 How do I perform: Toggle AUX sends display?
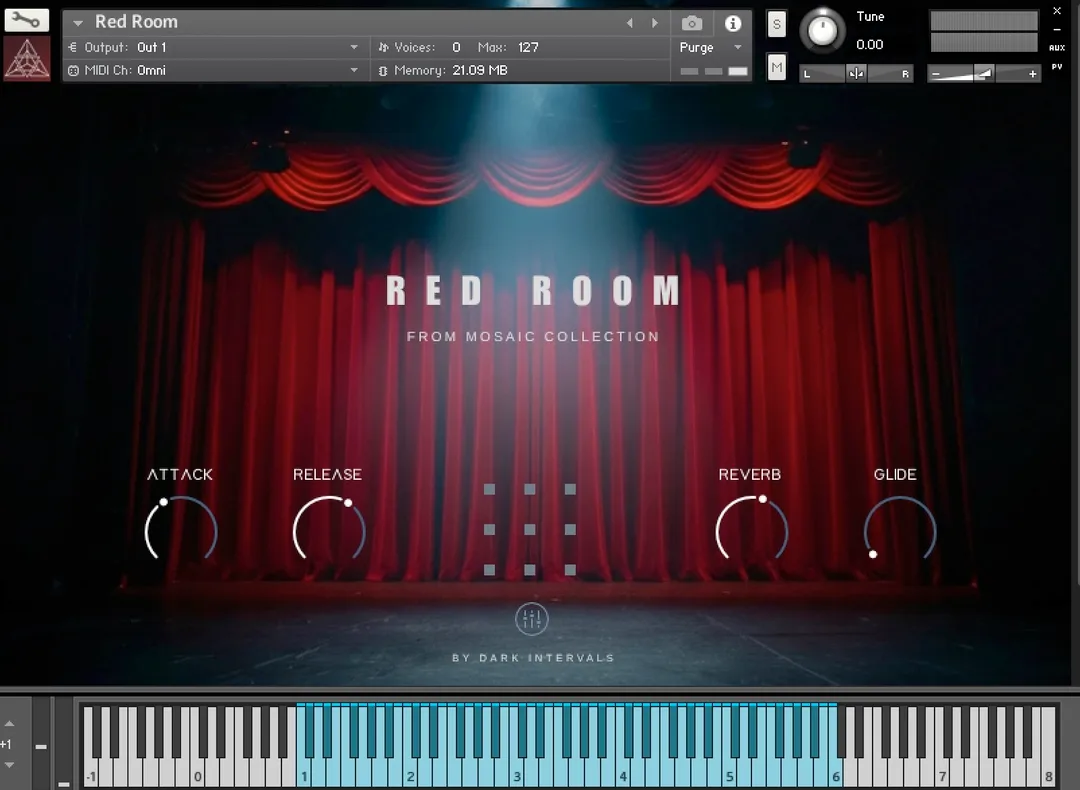pyautogui.click(x=1057, y=48)
